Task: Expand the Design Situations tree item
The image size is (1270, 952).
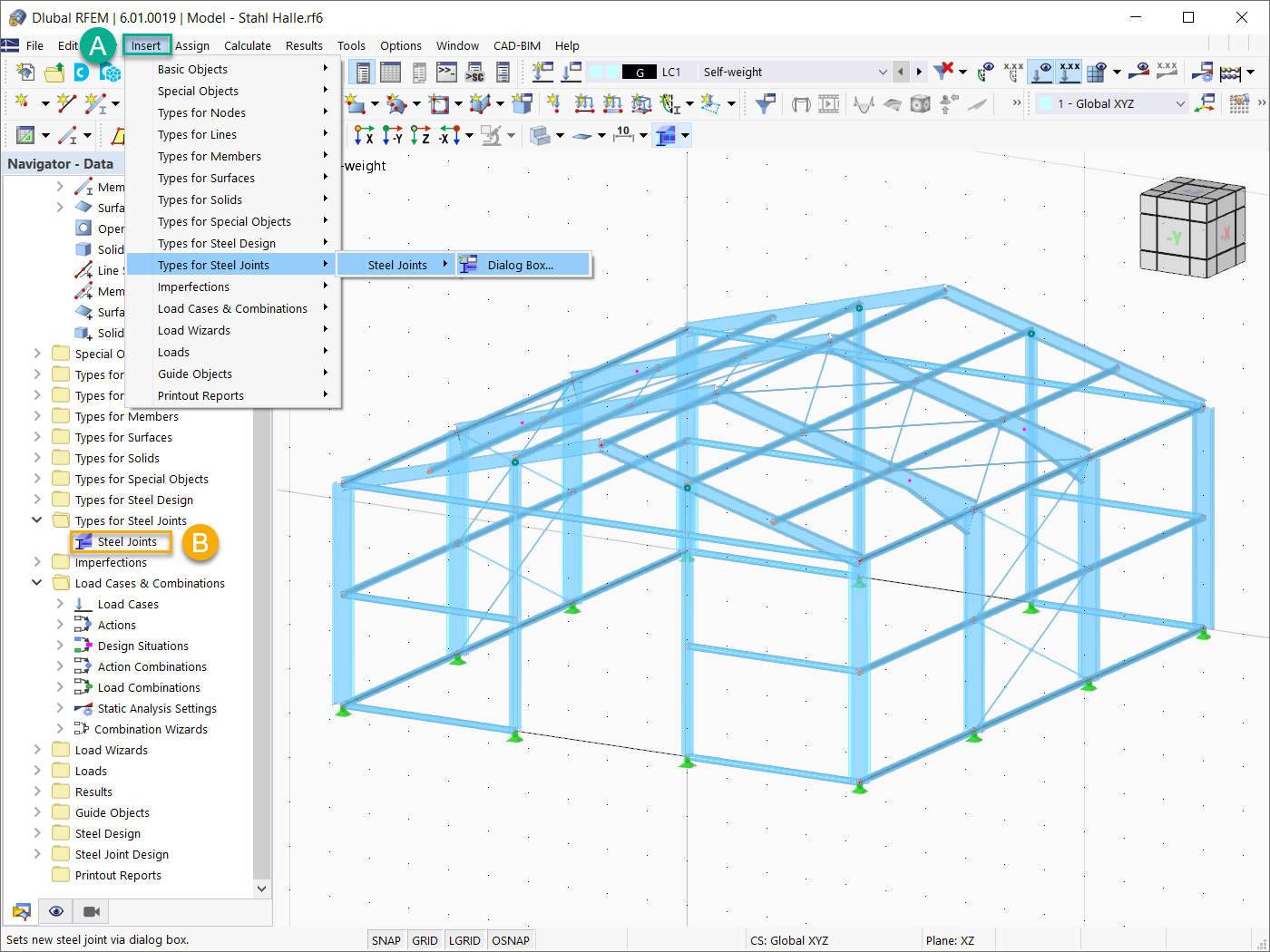Action: pyautogui.click(x=60, y=646)
